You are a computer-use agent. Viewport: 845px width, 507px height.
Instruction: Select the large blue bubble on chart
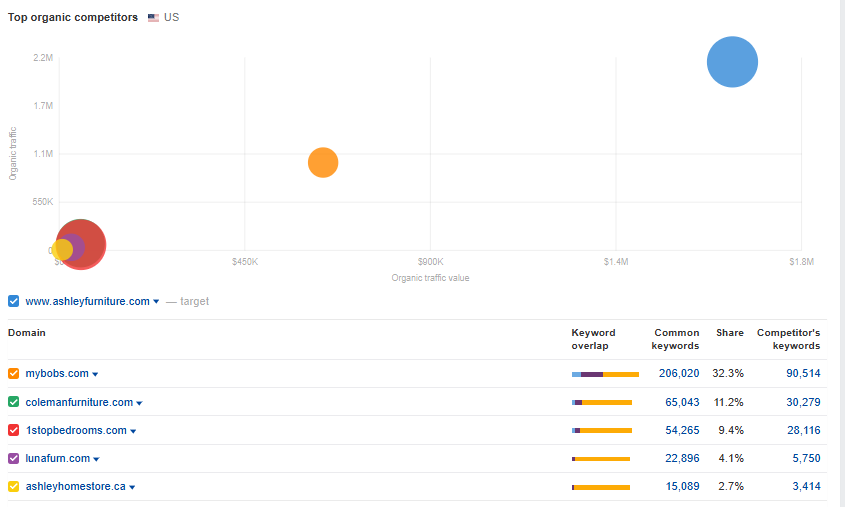tap(732, 62)
